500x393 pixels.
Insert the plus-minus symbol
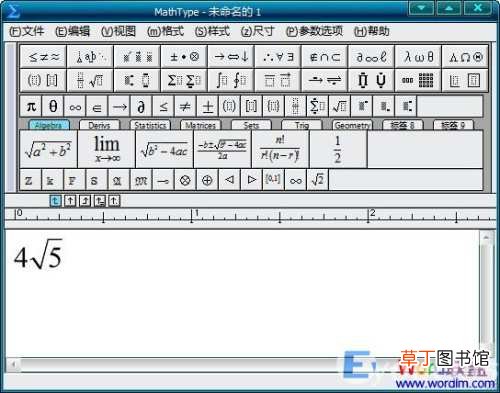207,107
